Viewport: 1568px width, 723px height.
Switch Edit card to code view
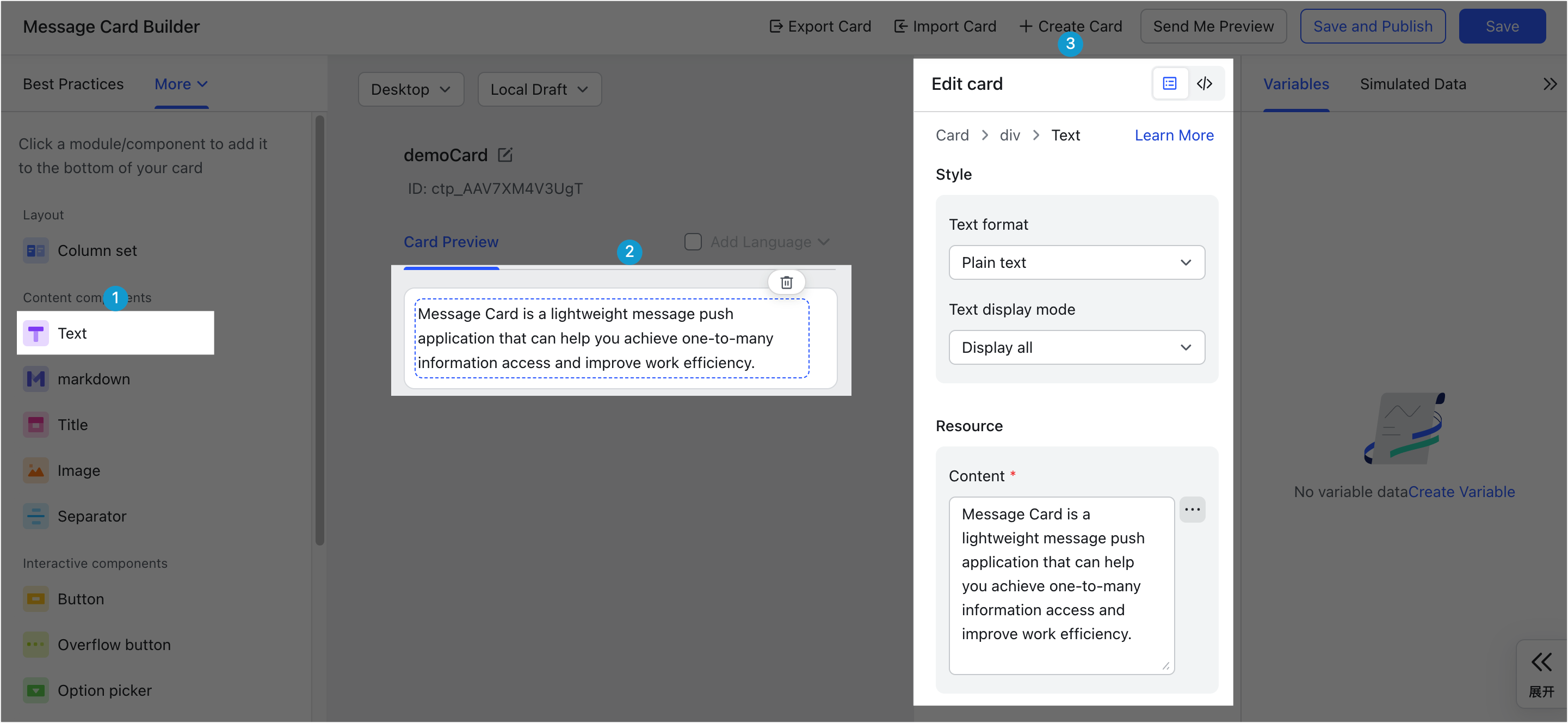coord(1205,83)
